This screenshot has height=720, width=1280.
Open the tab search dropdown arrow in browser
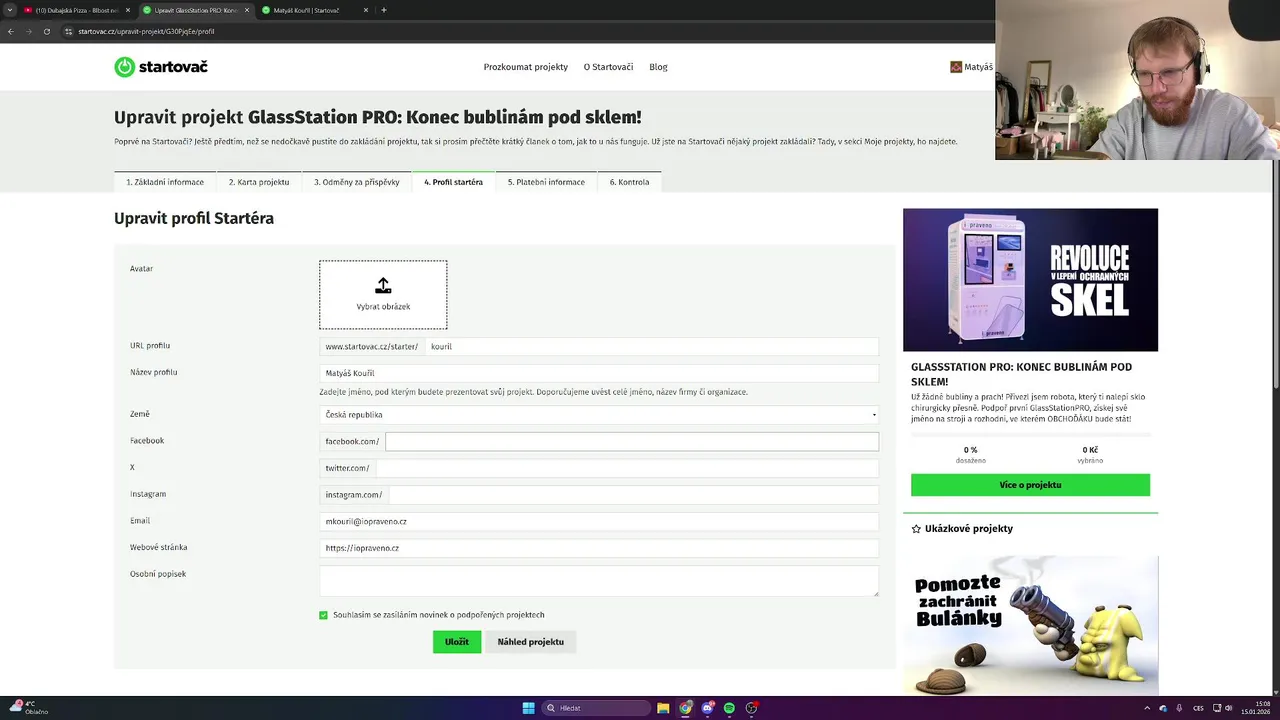click(10, 10)
